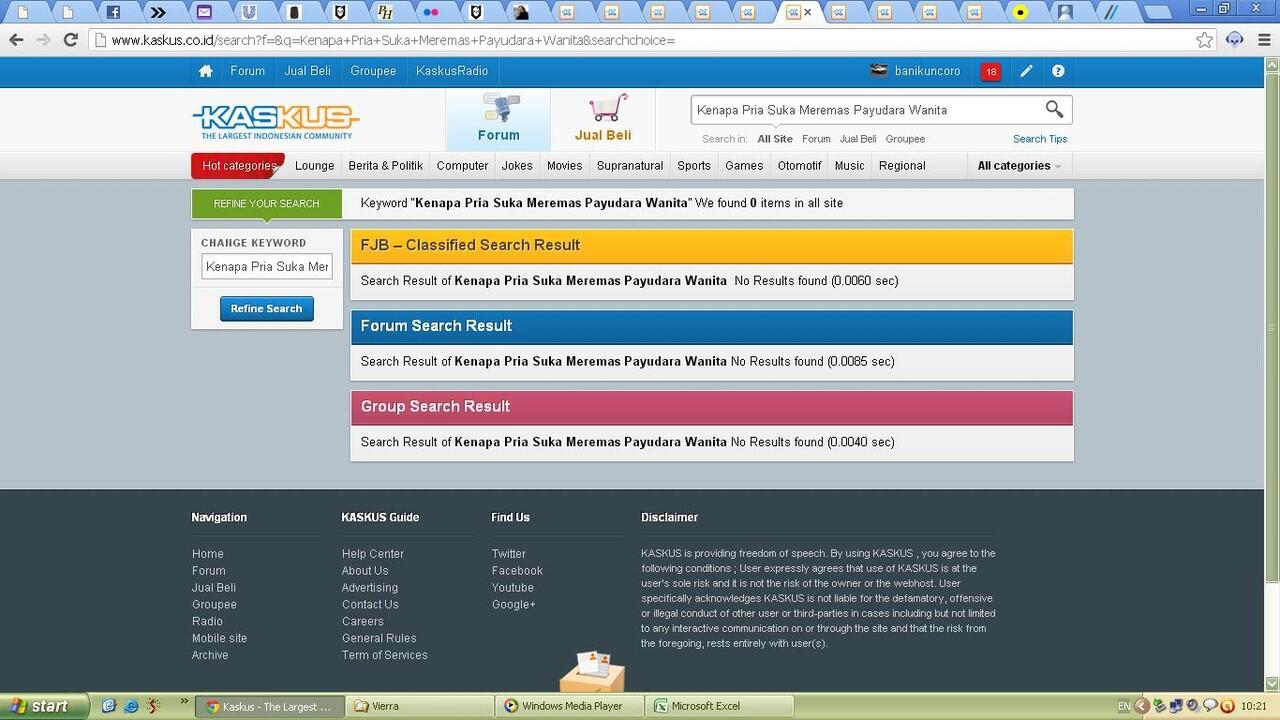1280x720 pixels.
Task: Select the Forum section icon
Action: pos(499,108)
